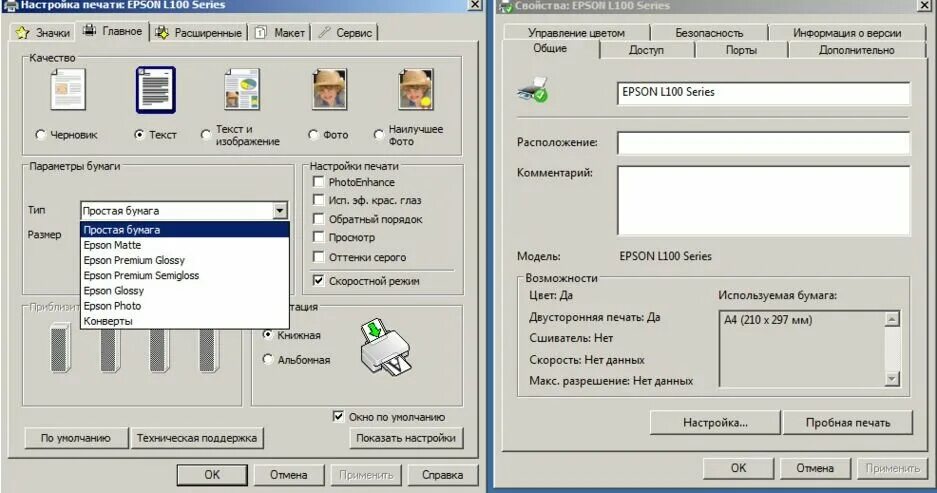This screenshot has height=493, width=937.
Task: Click the printer name input field
Action: click(764, 93)
